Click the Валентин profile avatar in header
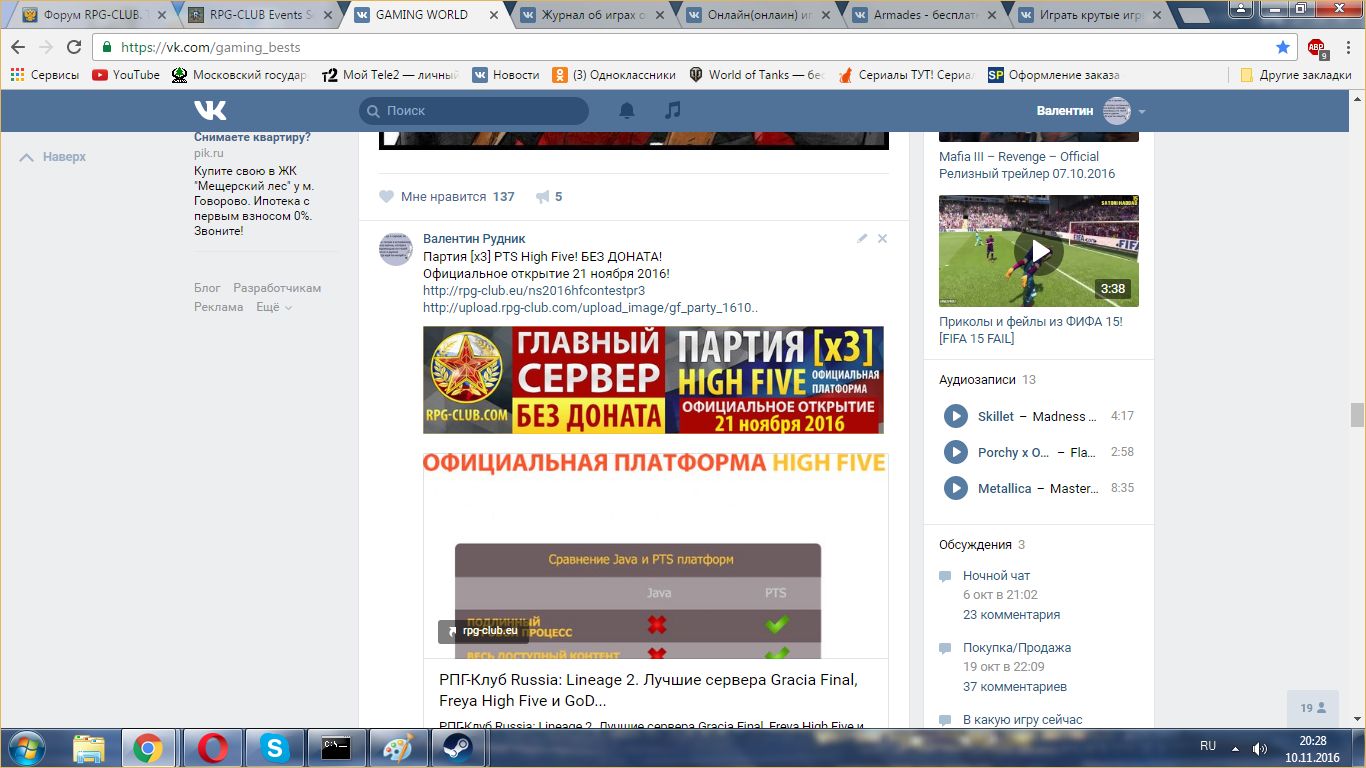Image resolution: width=1366 pixels, height=768 pixels. point(1117,111)
